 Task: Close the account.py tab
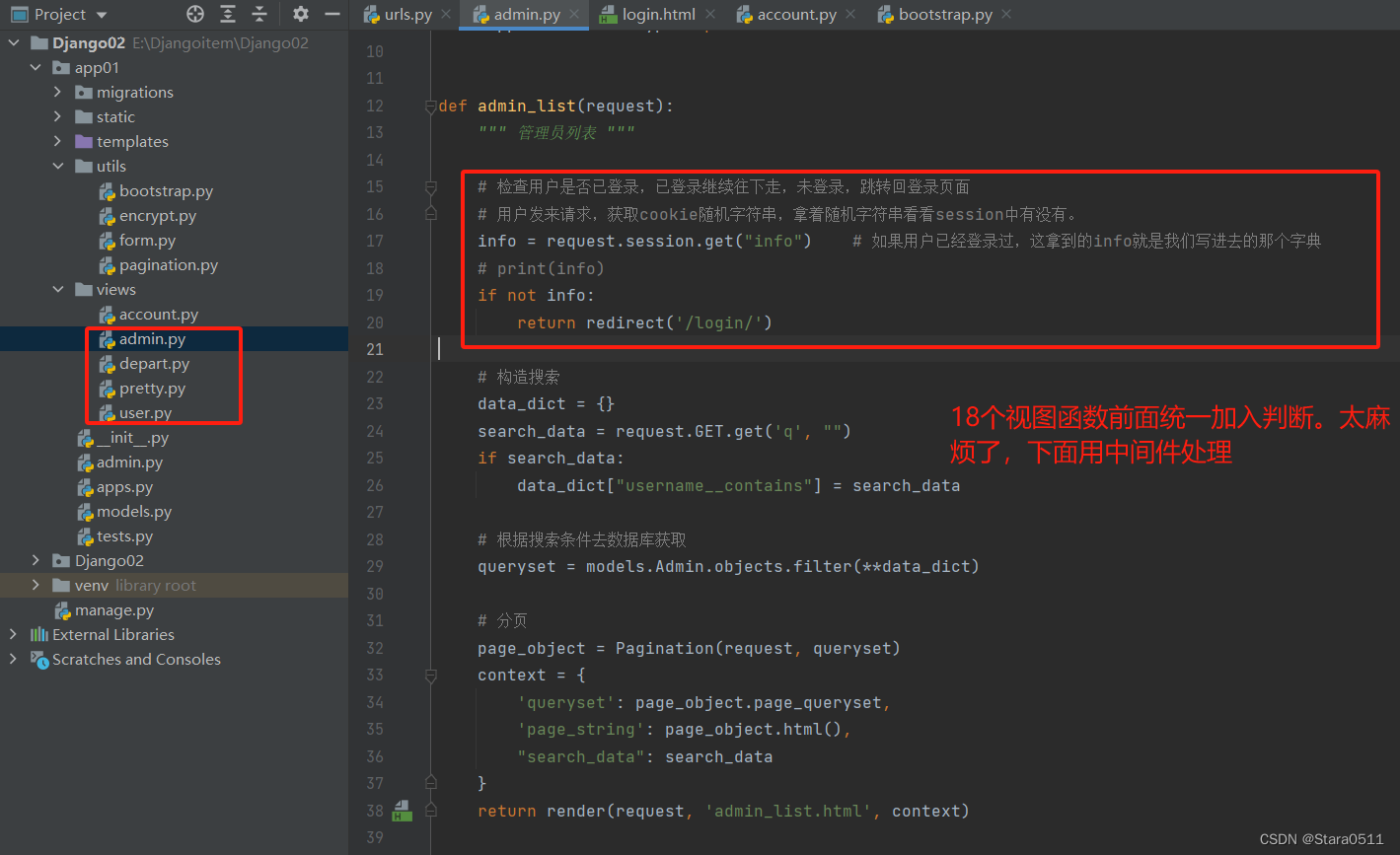point(850,15)
